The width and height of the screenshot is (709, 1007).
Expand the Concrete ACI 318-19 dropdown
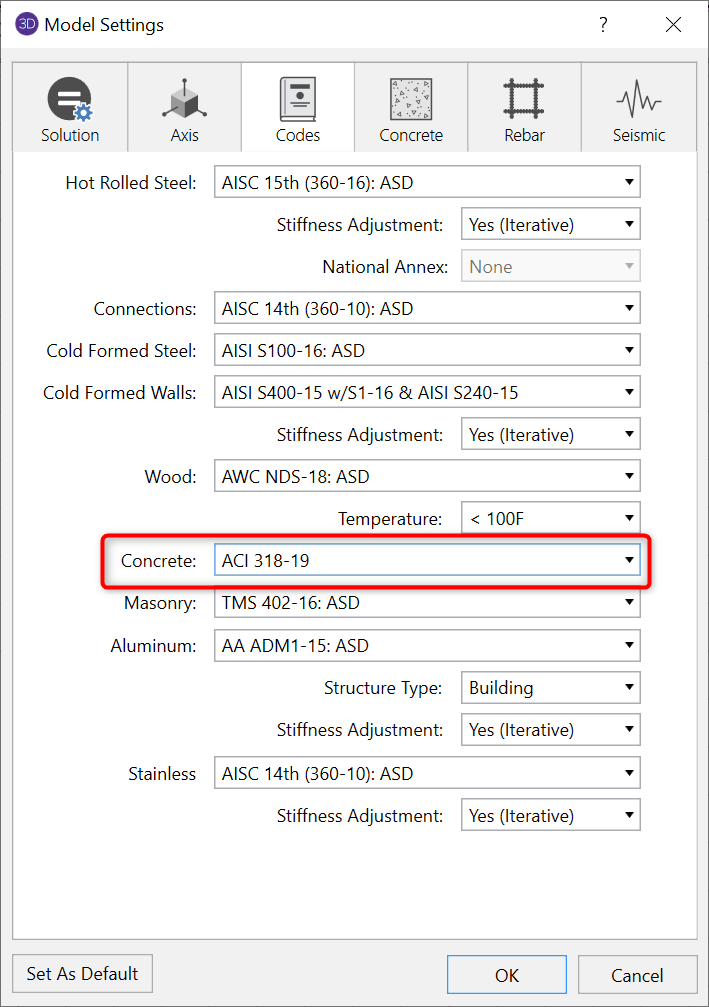tap(427, 561)
